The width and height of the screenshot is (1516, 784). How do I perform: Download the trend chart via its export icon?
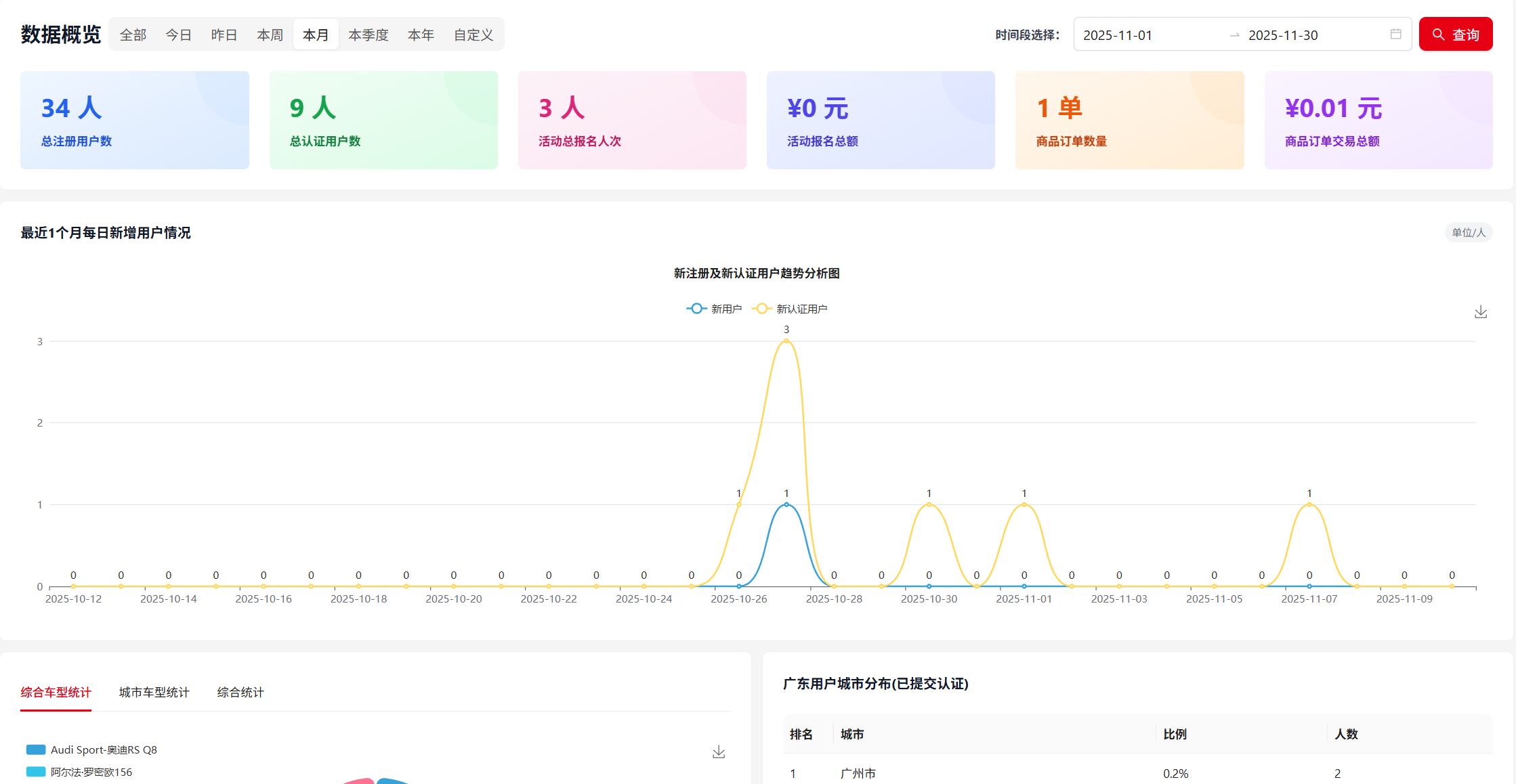click(1480, 311)
